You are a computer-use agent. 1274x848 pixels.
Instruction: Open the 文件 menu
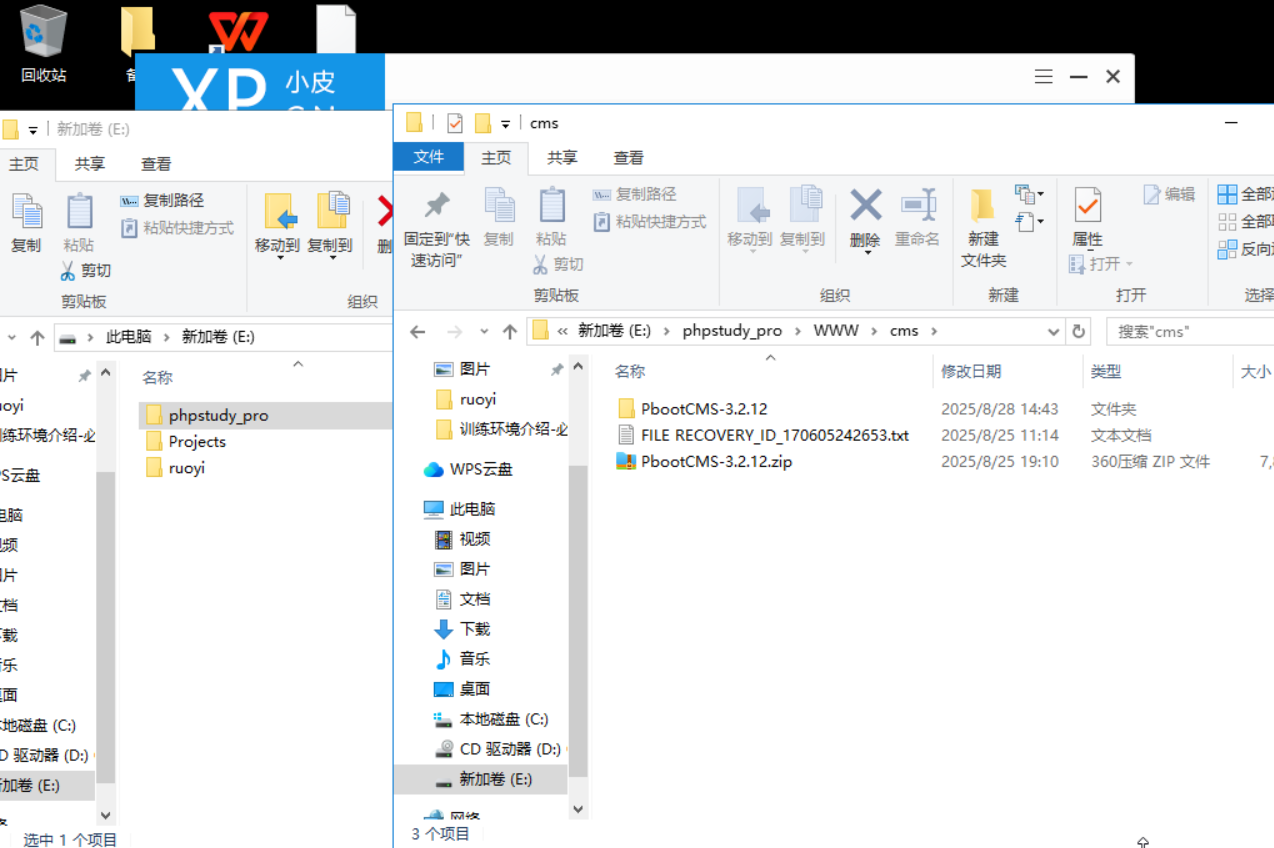[x=428, y=157]
